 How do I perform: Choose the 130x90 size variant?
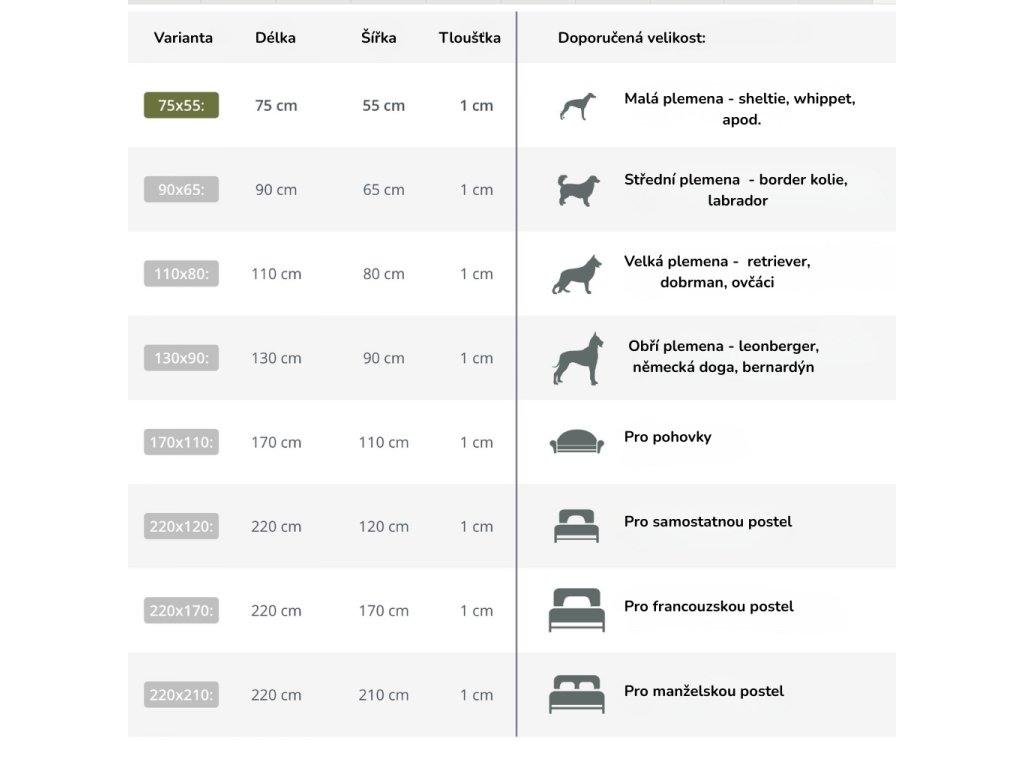click(x=181, y=358)
